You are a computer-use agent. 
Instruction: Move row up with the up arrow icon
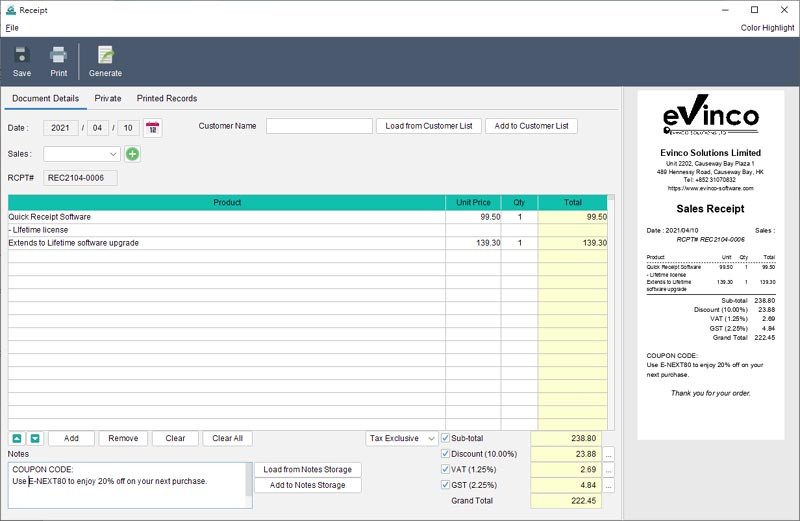(x=17, y=438)
